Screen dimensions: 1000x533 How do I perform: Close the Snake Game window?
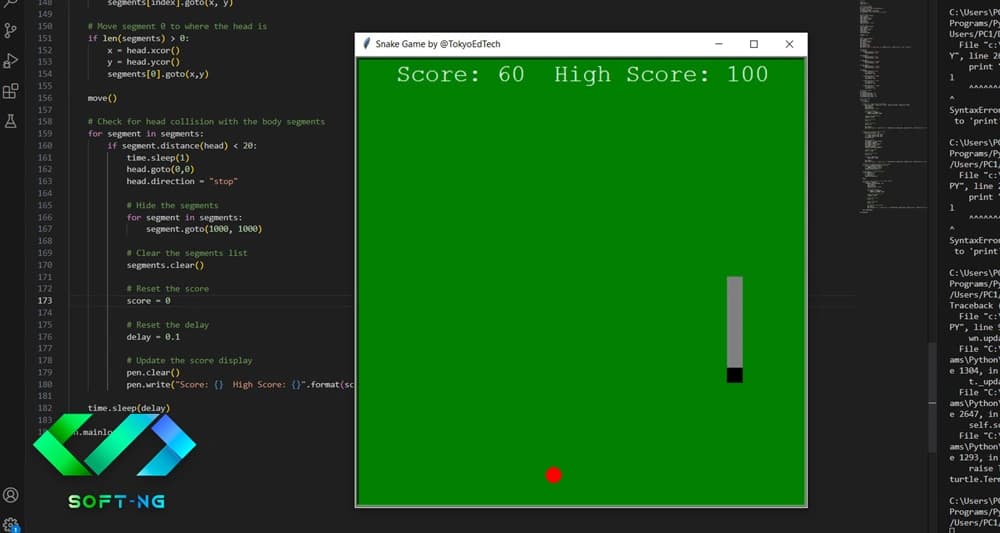(790, 44)
